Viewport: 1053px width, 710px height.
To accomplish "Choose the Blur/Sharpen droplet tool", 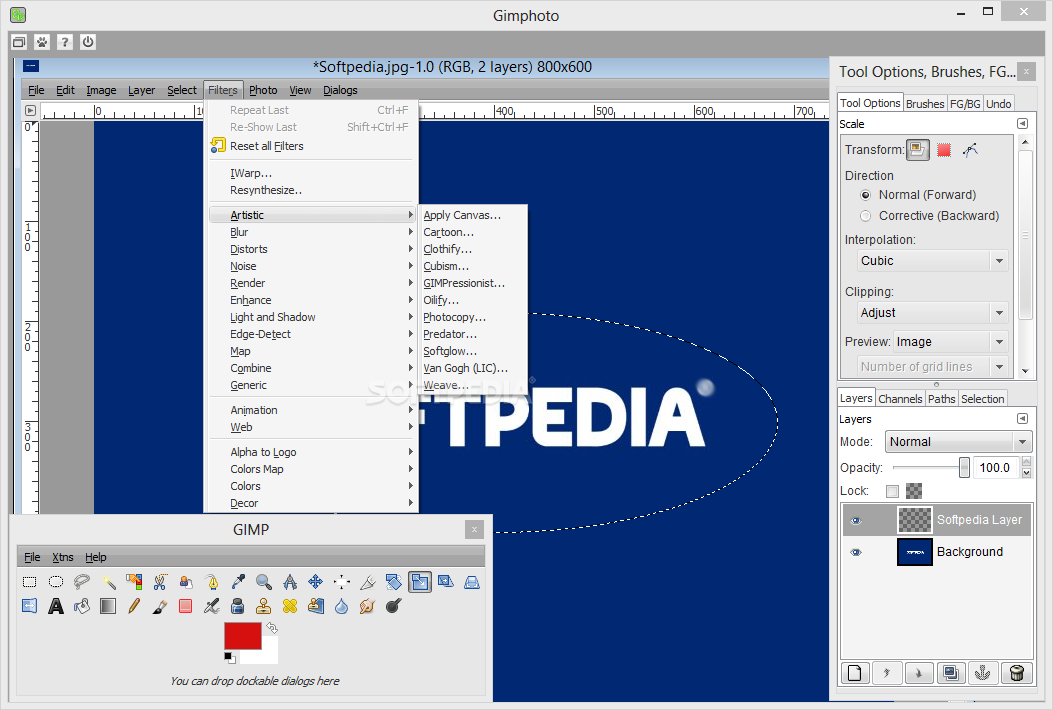I will [341, 607].
